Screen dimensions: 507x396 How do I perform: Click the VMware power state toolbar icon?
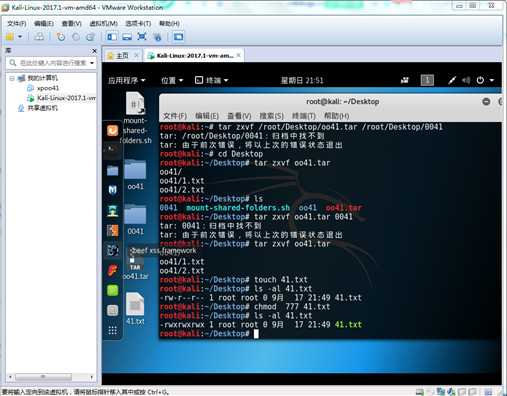pos(10,36)
